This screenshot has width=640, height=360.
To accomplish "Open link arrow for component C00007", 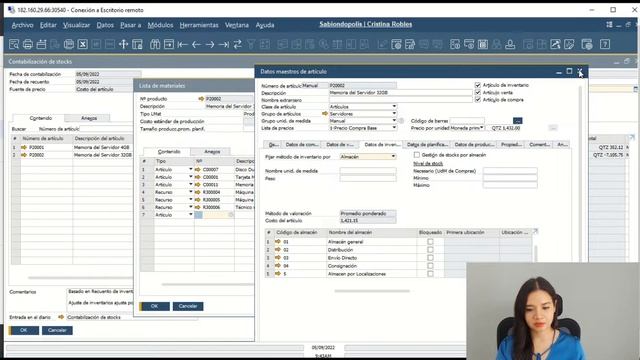I will [198, 169].
